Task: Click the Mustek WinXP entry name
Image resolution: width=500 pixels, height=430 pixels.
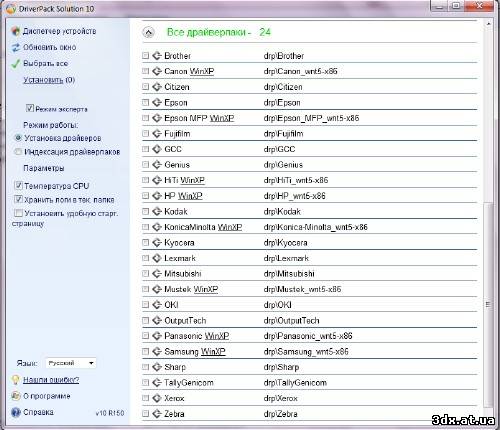Action: [x=191, y=289]
